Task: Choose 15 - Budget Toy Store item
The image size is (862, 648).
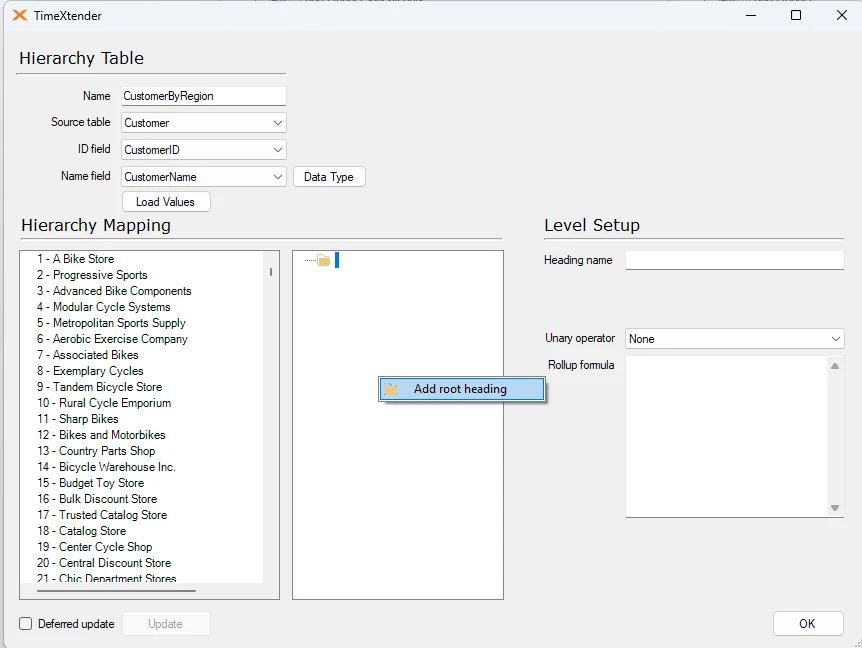Action: [x=90, y=483]
